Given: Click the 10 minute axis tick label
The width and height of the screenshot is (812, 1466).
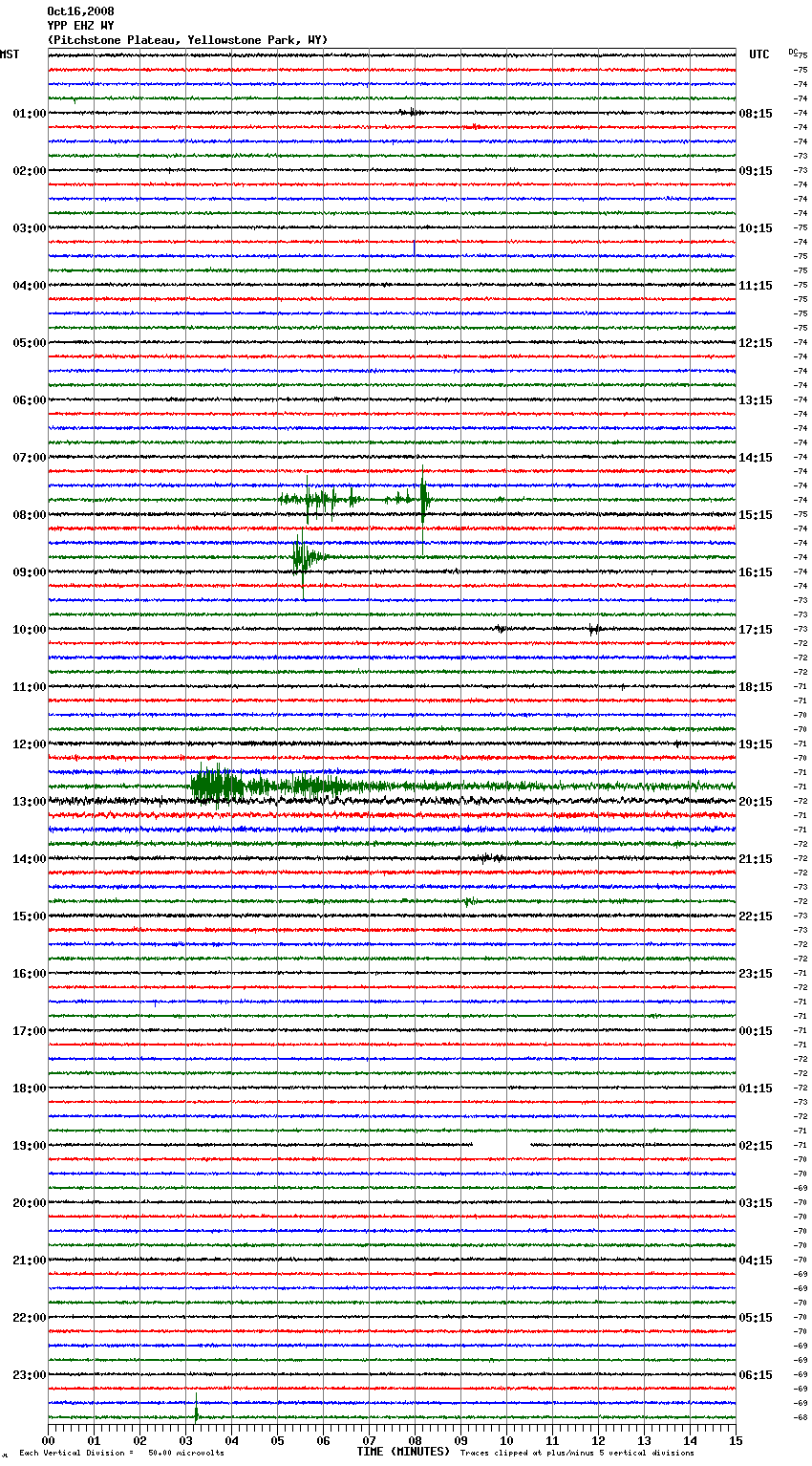Looking at the screenshot, I should 507,1441.
